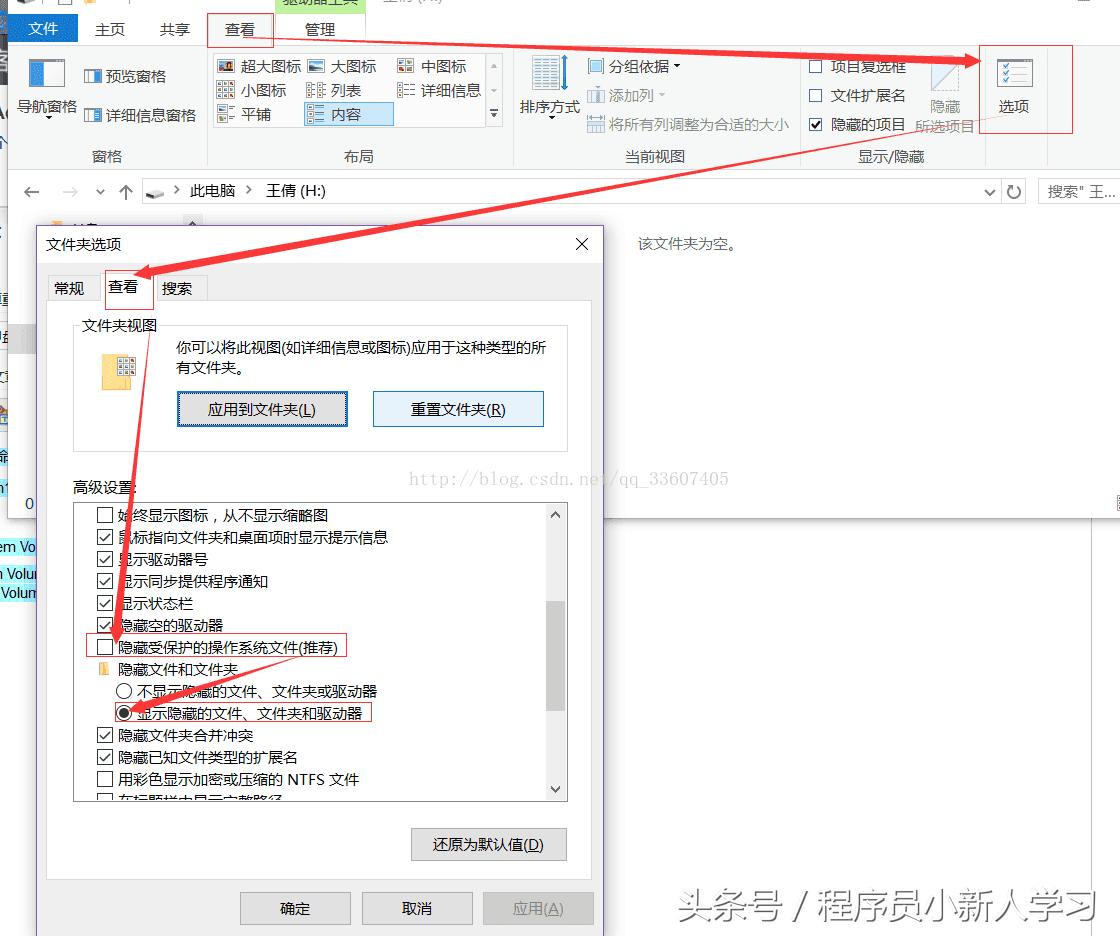The image size is (1120, 936).
Task: Expand the 分组依据 (Group by) dropdown
Action: coord(637,65)
